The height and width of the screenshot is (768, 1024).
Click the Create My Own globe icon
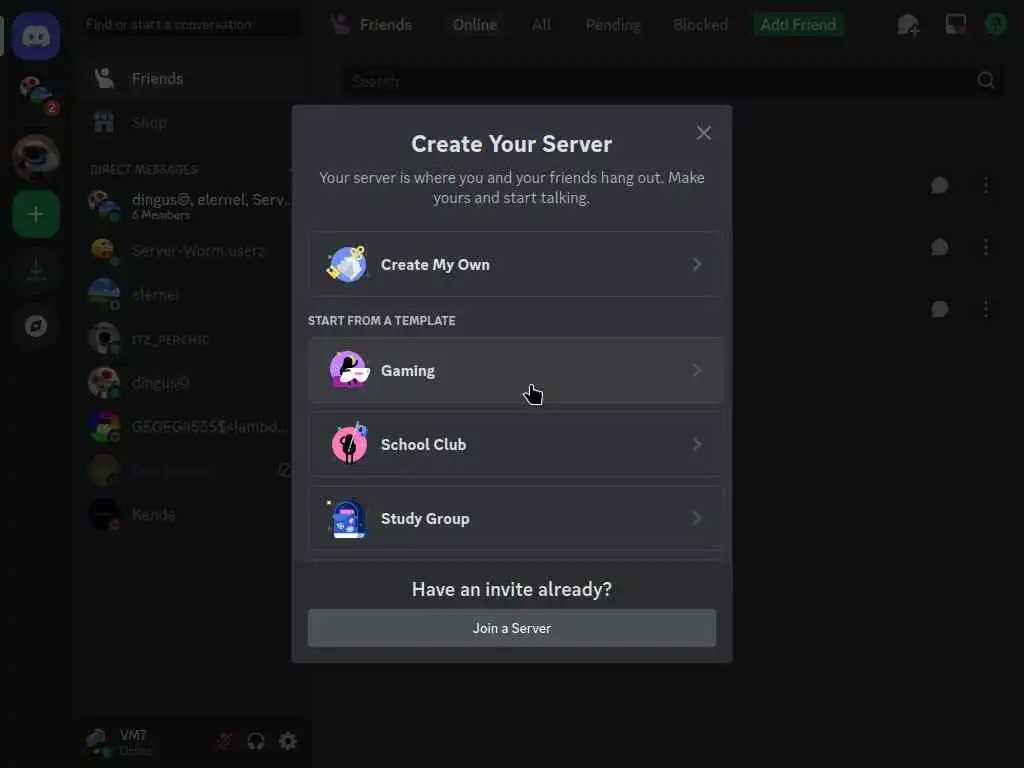click(x=347, y=264)
